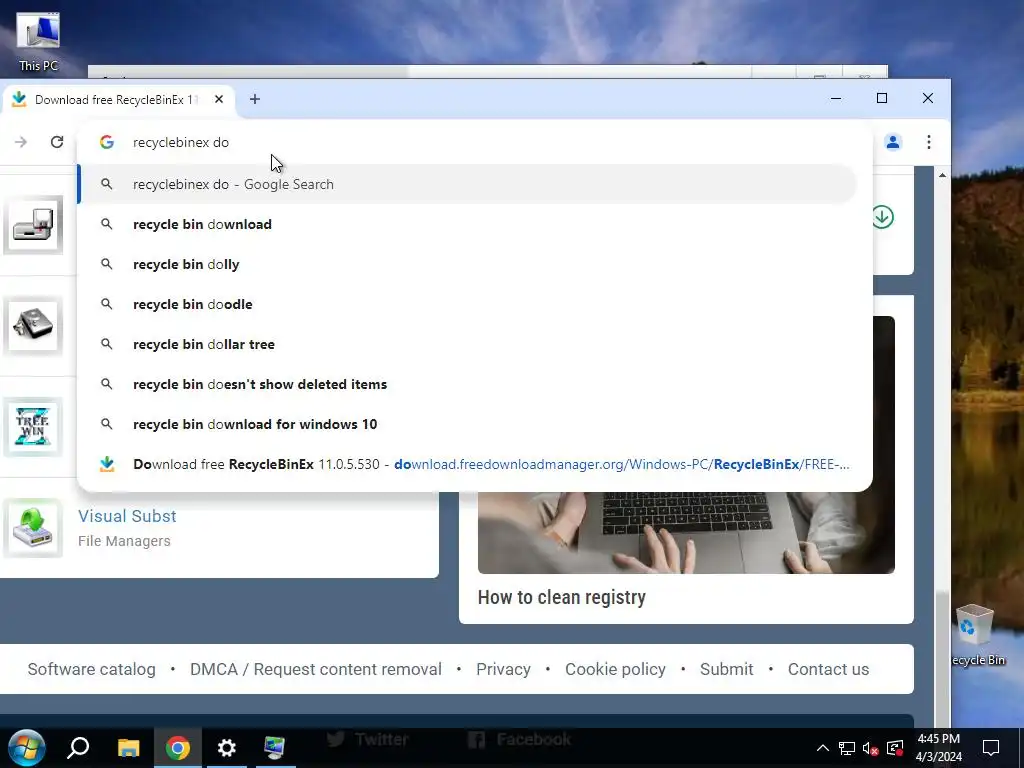Select recycle bin download for windows 10
The height and width of the screenshot is (768, 1024).
point(468,424)
